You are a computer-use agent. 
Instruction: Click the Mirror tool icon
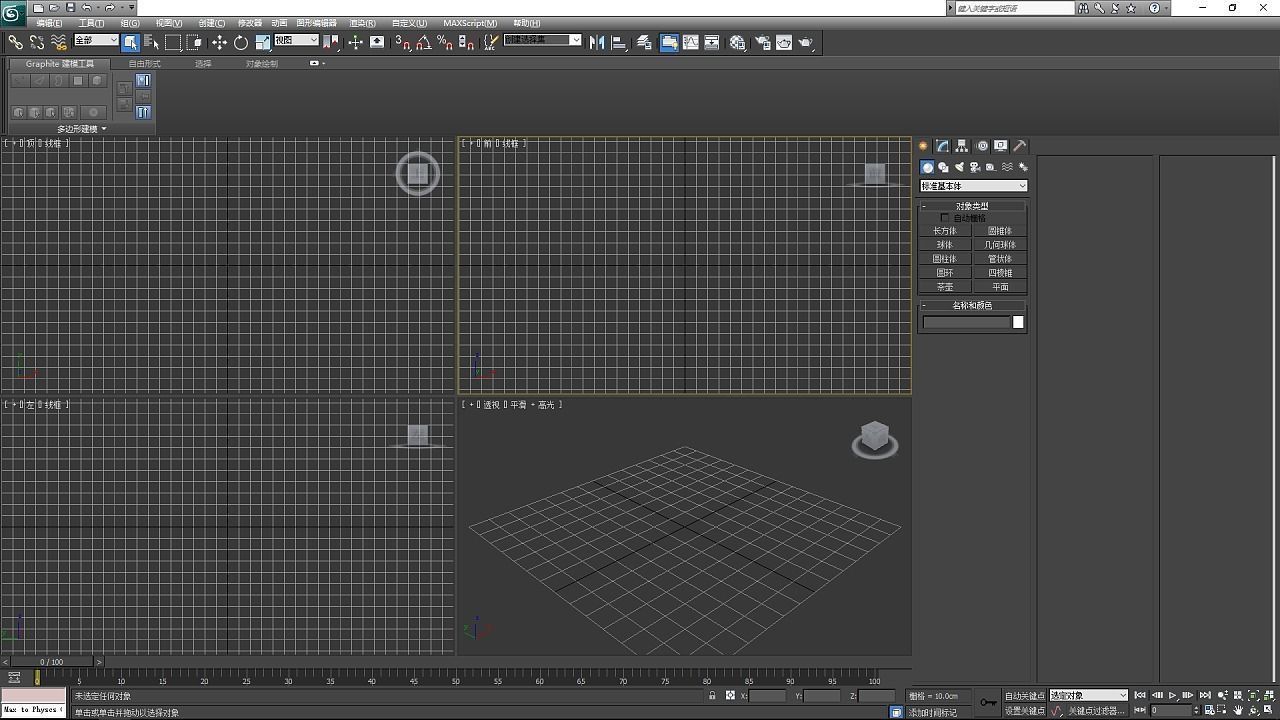point(597,42)
